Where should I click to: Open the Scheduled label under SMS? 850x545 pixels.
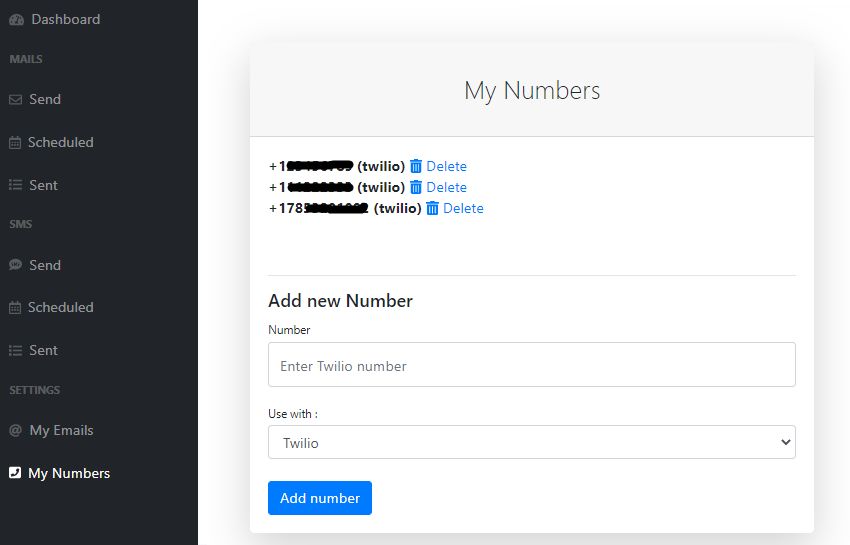[61, 307]
